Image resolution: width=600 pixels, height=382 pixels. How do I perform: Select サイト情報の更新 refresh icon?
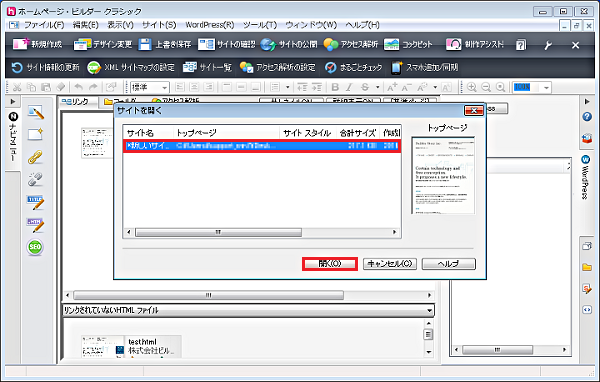click(x=17, y=67)
